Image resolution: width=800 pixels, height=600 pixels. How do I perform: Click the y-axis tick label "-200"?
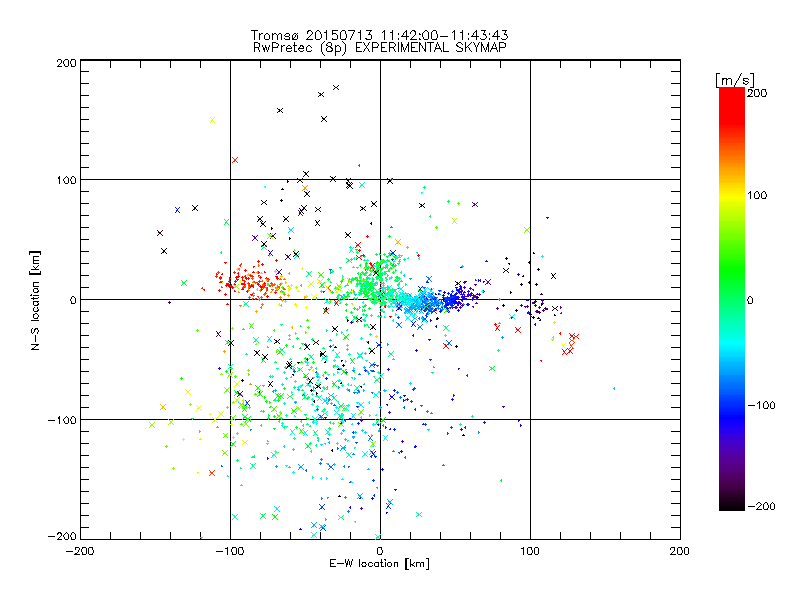[x=62, y=536]
